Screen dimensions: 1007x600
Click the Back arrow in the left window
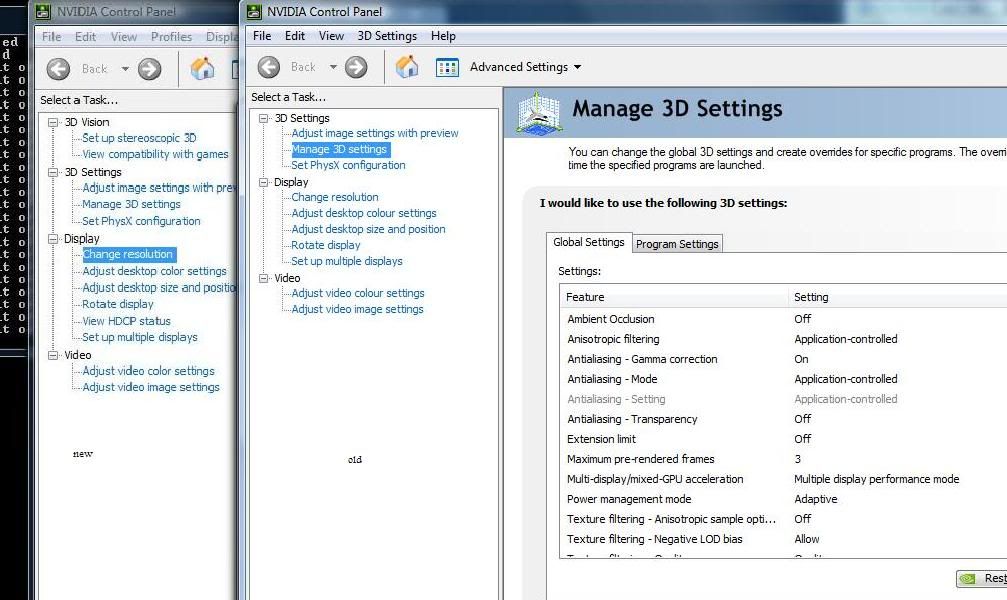pyautogui.click(x=58, y=68)
